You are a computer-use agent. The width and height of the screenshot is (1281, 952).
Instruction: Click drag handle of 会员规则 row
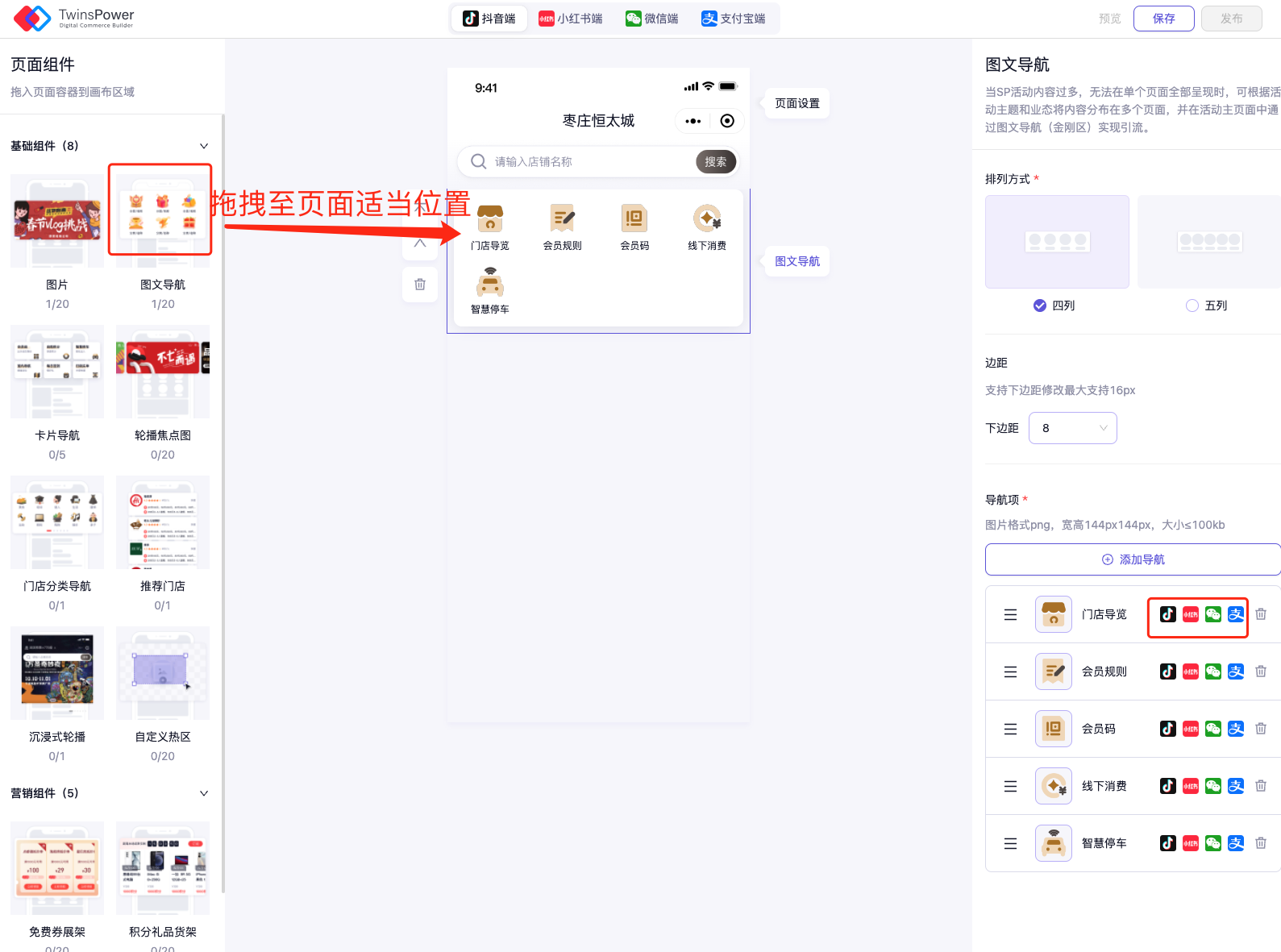(x=1010, y=671)
